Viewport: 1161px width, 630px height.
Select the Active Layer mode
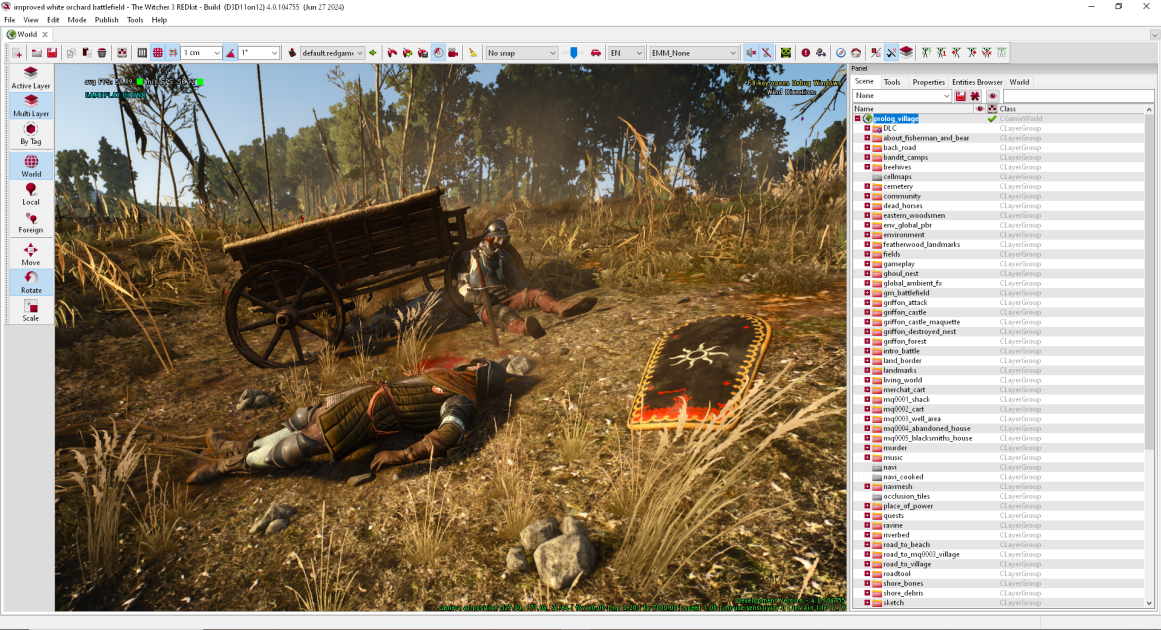click(31, 78)
